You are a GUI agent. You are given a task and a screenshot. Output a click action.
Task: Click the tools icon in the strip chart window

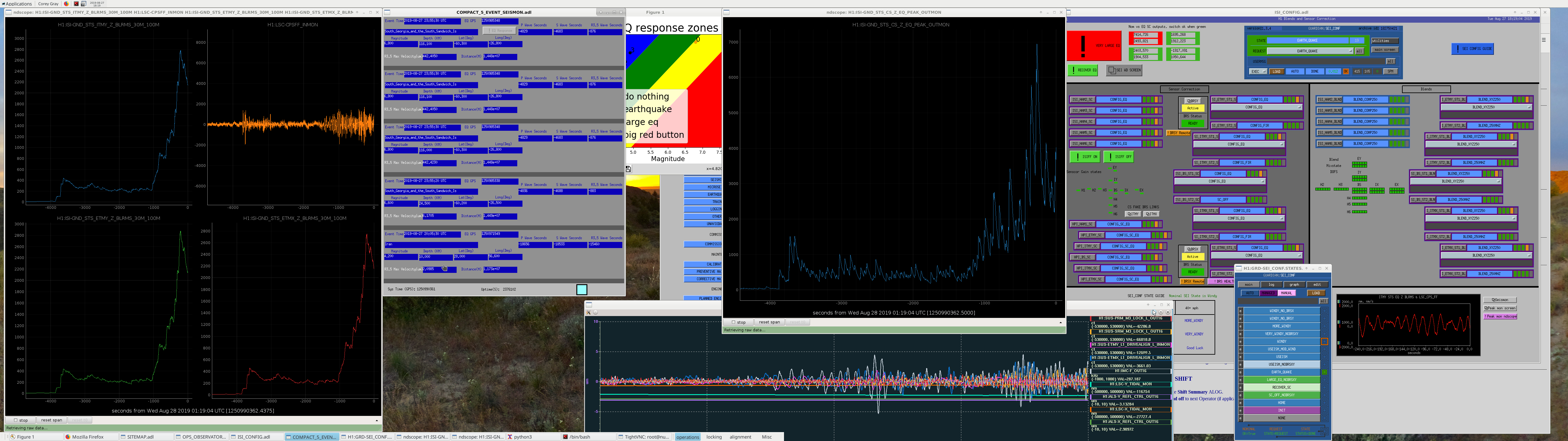(589, 312)
